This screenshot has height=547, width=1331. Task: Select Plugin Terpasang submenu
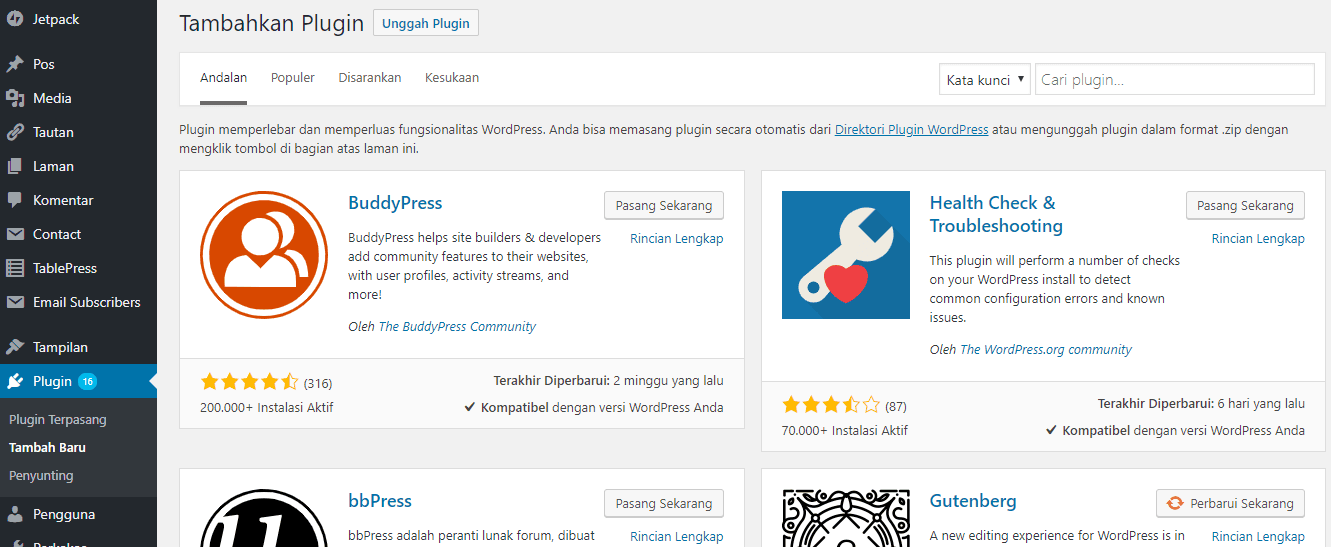(58, 419)
